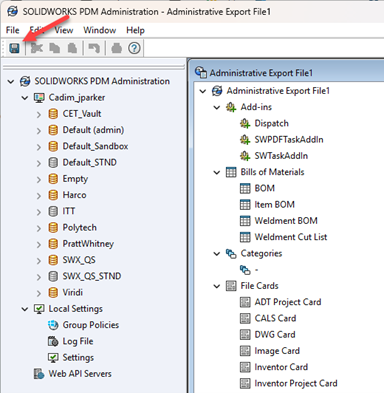Click the Paste toolbar icon

click(x=72, y=48)
